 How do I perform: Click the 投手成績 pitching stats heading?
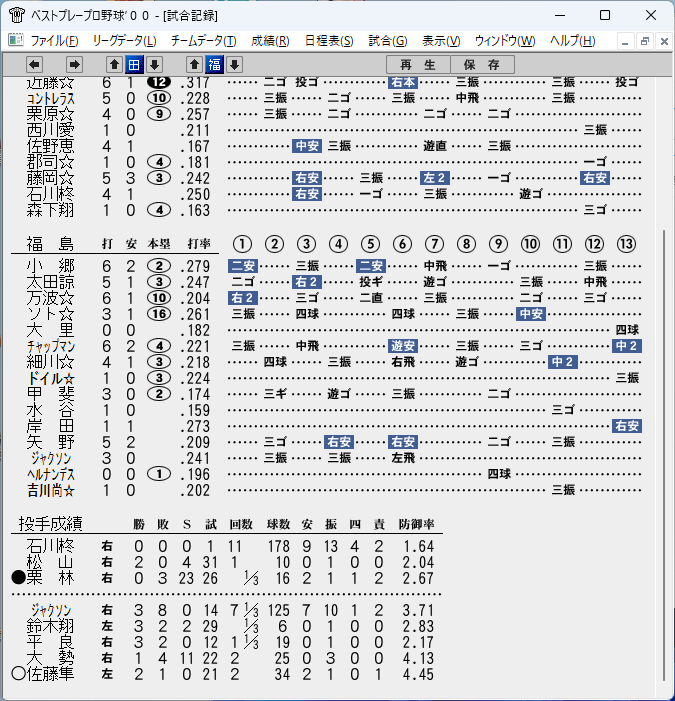[x=51, y=524]
